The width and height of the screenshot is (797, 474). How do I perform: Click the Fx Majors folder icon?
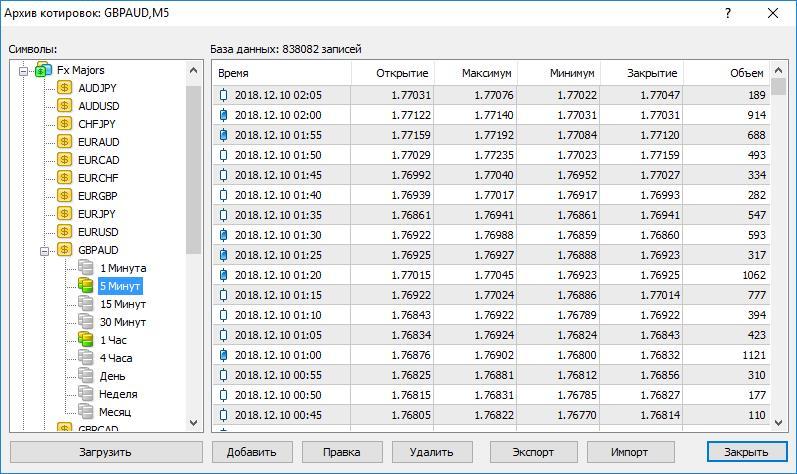44,70
